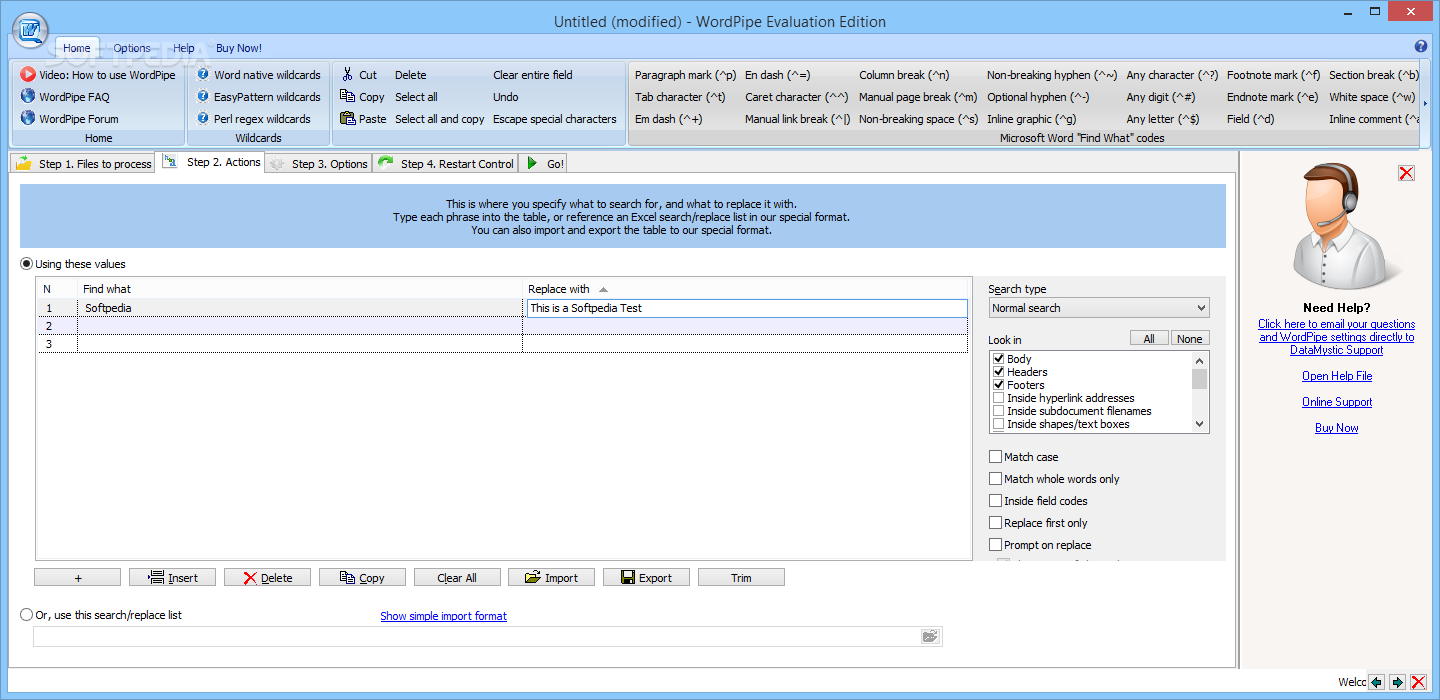Click Look in list scroll down arrow
The width and height of the screenshot is (1440, 700).
[x=1200, y=424]
